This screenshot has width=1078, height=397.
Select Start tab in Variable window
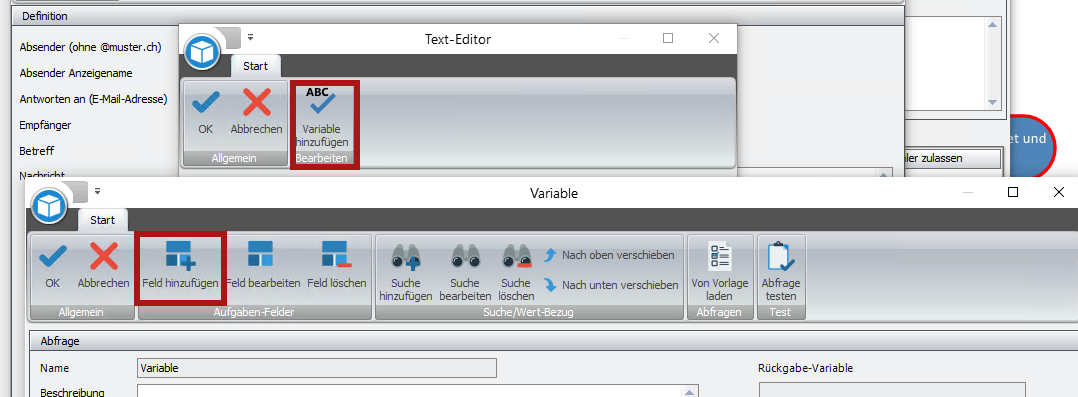click(102, 220)
